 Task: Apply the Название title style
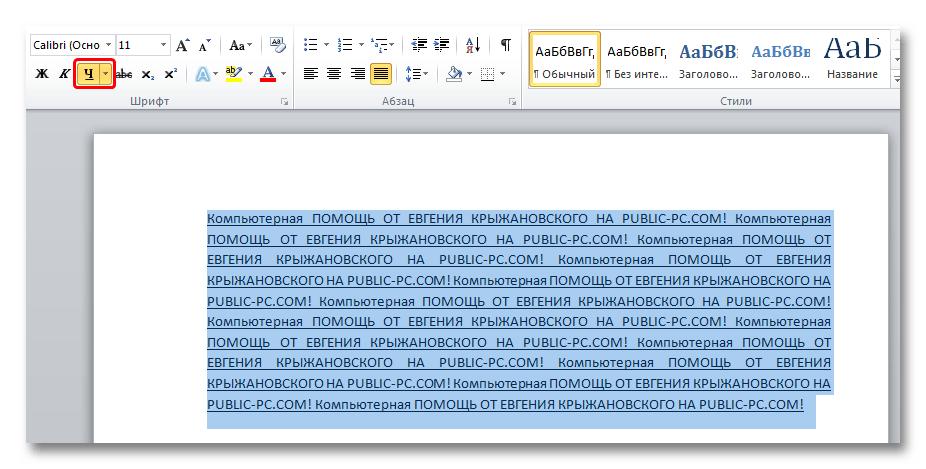tap(852, 60)
